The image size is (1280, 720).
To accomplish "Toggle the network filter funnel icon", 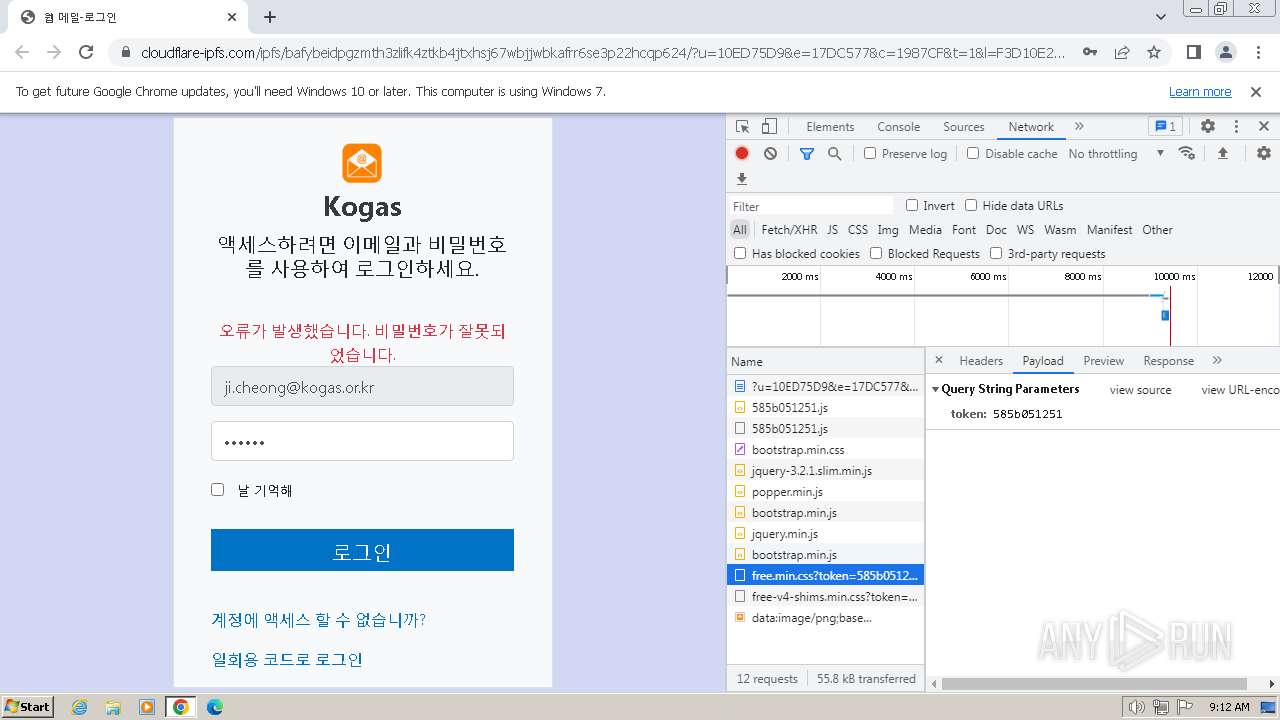I will coord(807,154).
